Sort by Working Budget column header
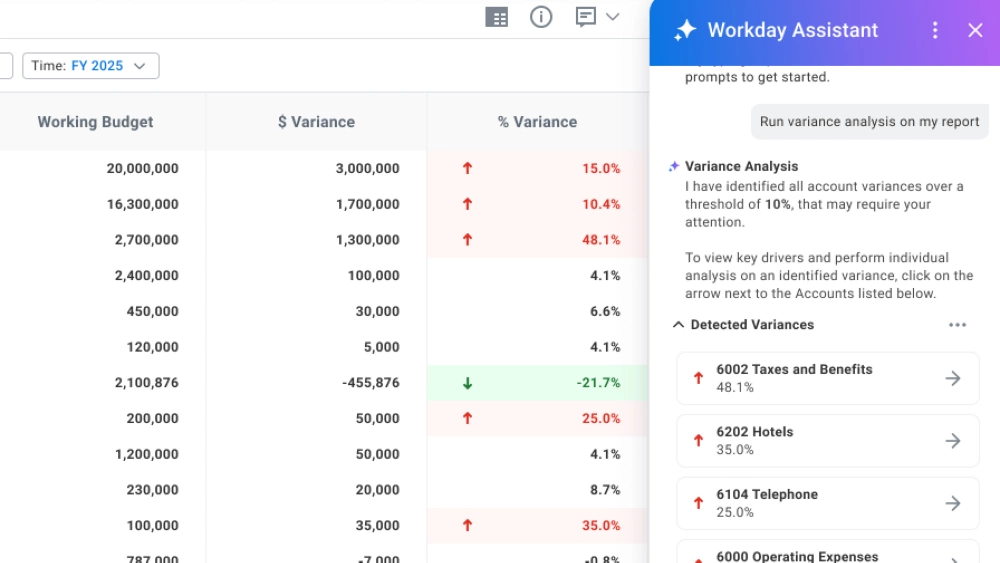Image resolution: width=1000 pixels, height=563 pixels. (x=95, y=122)
